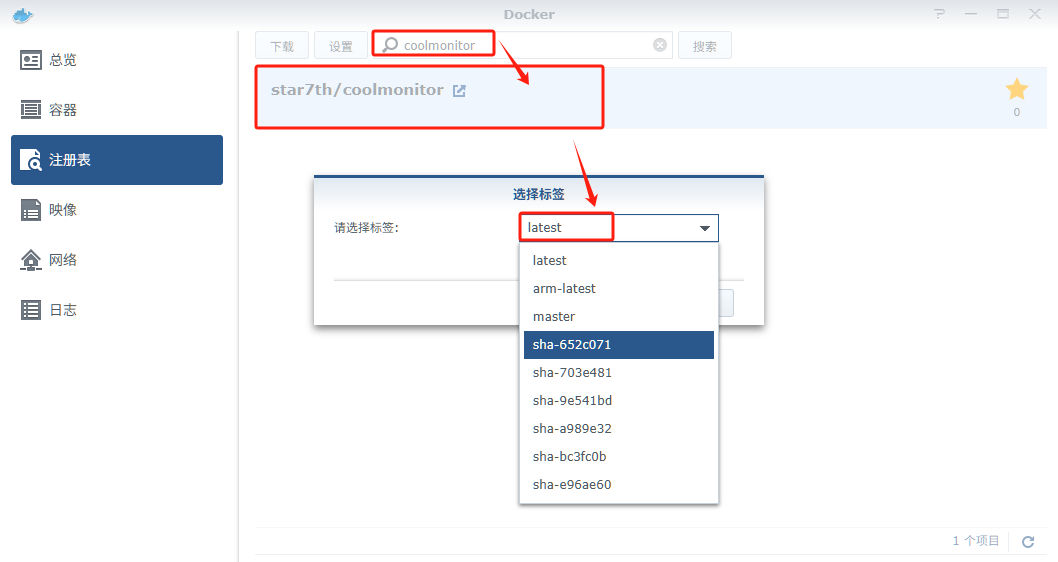The width and height of the screenshot is (1058, 562).
Task: Open the help question mark icon
Action: click(x=939, y=13)
